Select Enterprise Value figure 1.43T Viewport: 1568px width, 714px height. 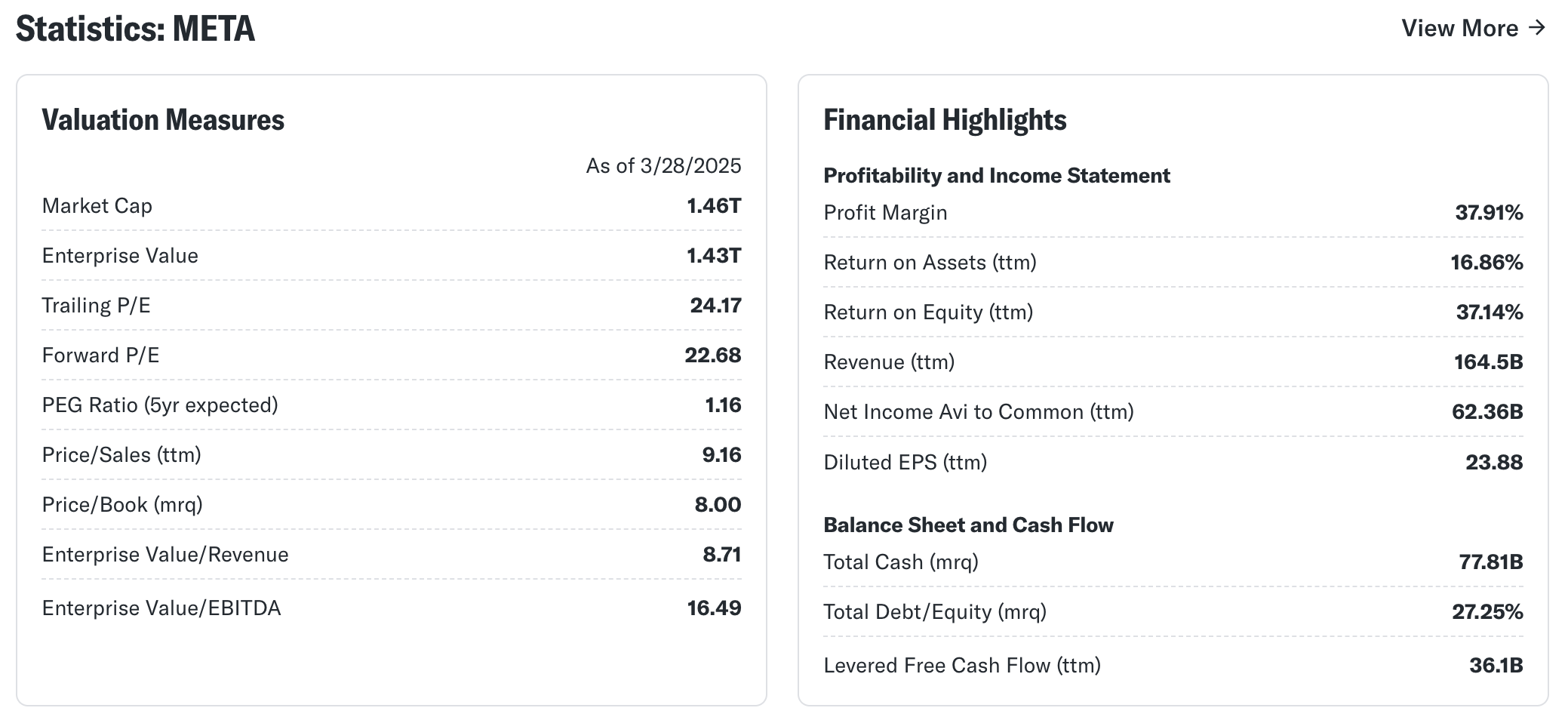tap(714, 255)
